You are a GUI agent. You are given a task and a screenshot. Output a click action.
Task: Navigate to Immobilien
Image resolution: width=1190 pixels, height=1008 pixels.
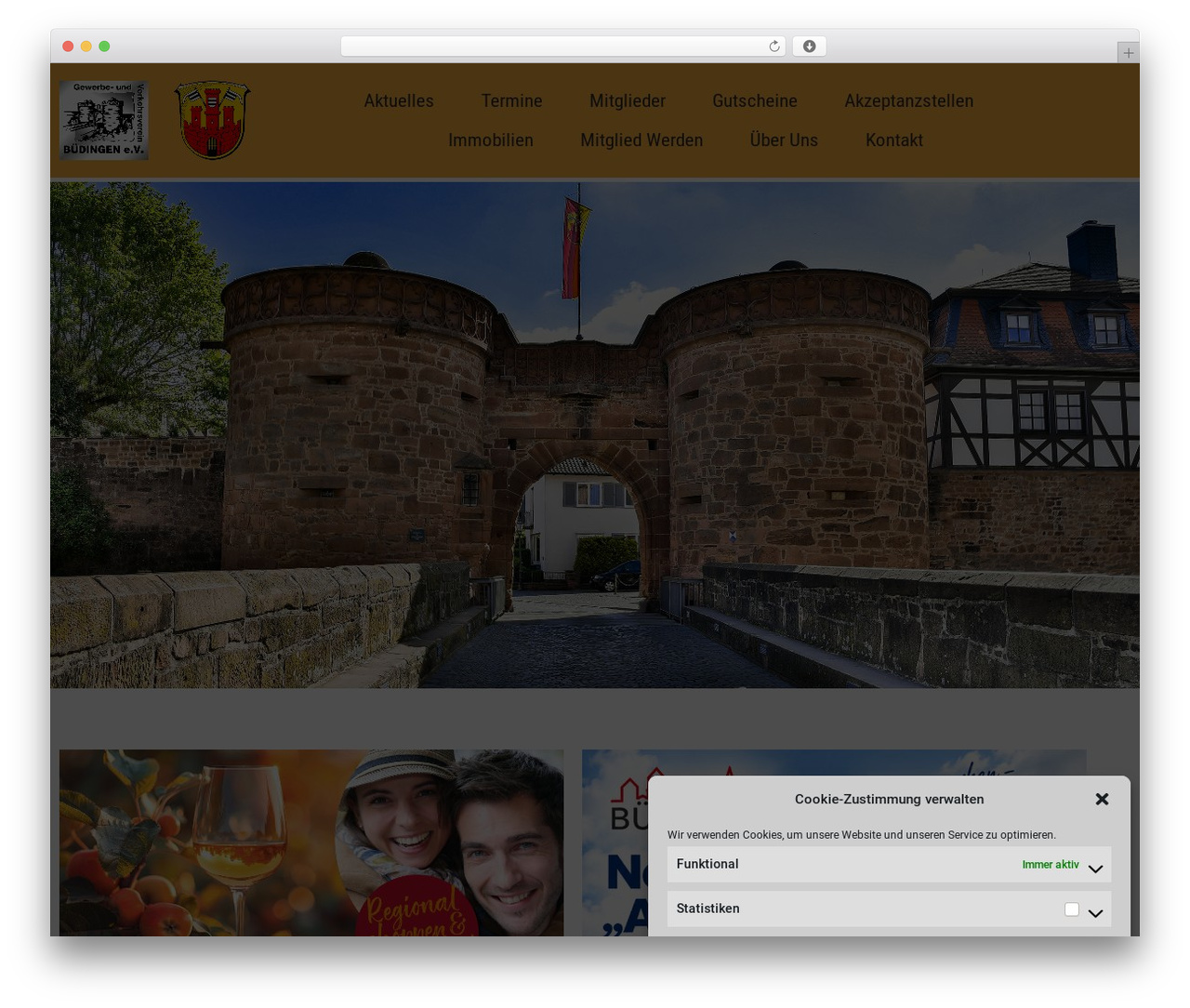click(491, 139)
